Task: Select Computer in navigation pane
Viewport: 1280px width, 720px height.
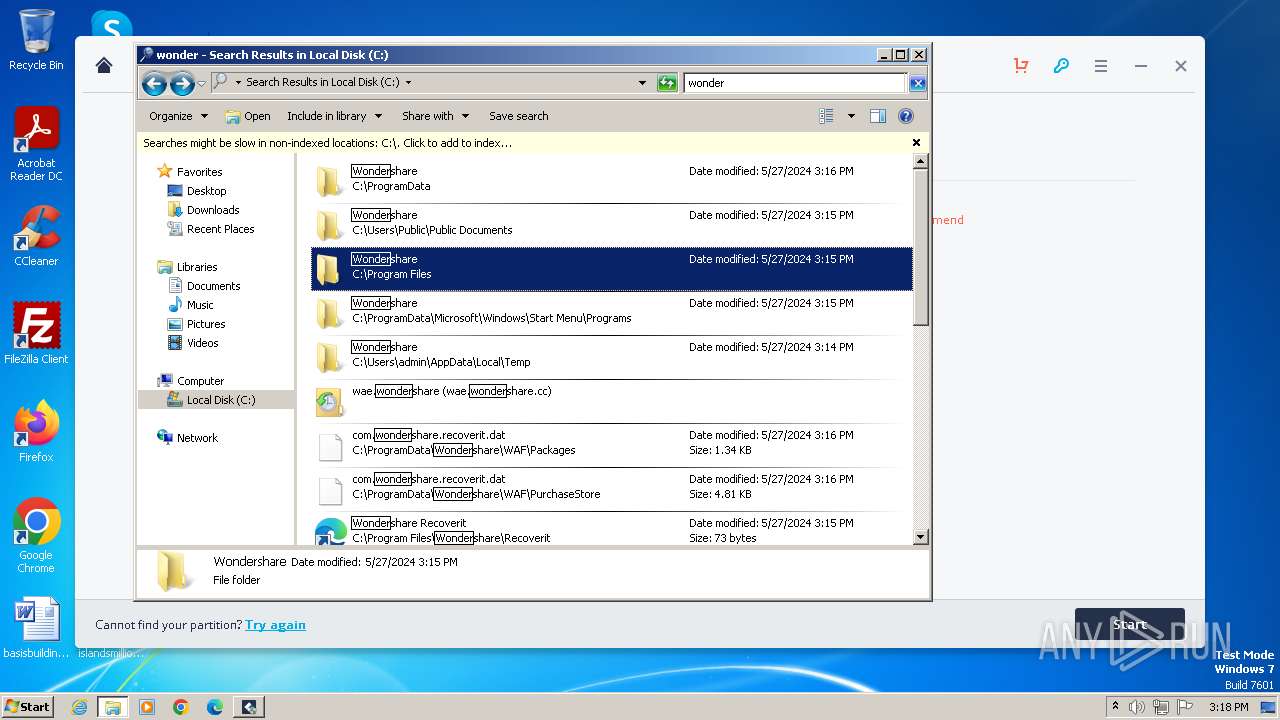Action: [x=200, y=381]
